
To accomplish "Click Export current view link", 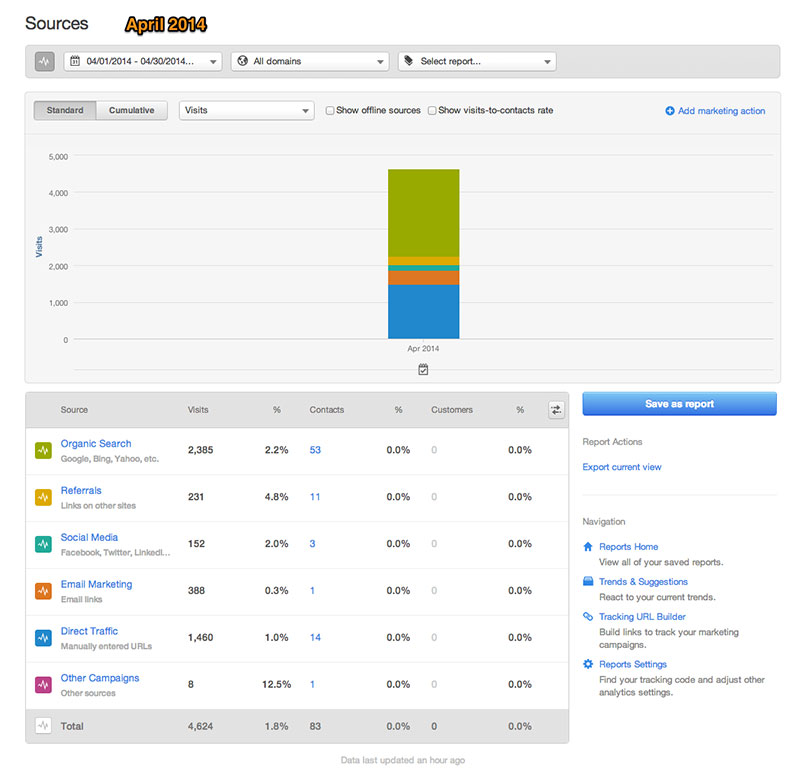I will click(x=622, y=467).
